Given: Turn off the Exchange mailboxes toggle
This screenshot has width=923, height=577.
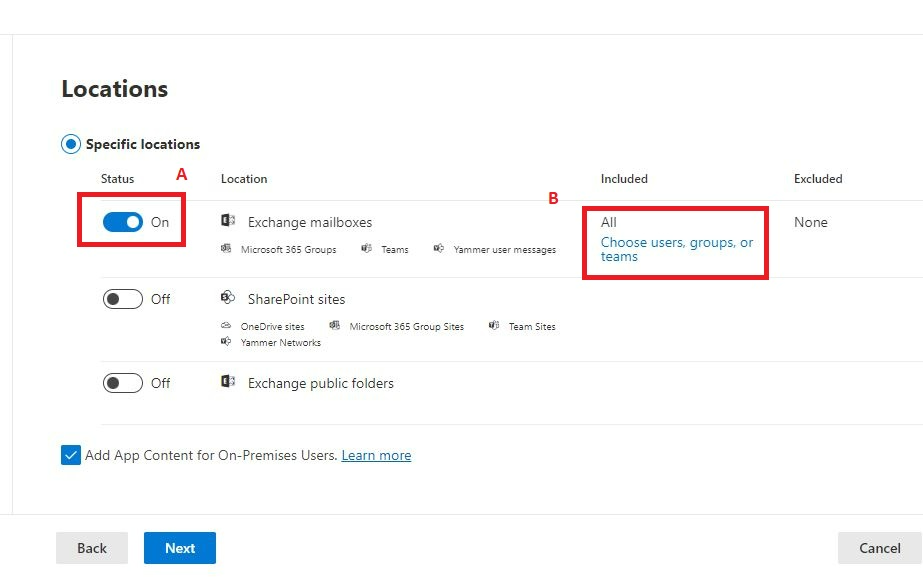Looking at the screenshot, I should pyautogui.click(x=122, y=222).
